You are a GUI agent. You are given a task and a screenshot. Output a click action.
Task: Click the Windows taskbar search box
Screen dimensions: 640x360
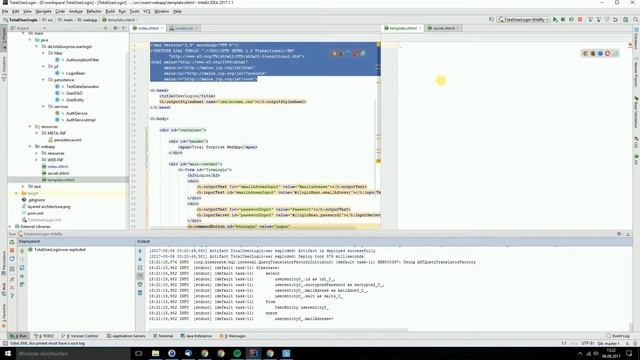tap(73, 353)
